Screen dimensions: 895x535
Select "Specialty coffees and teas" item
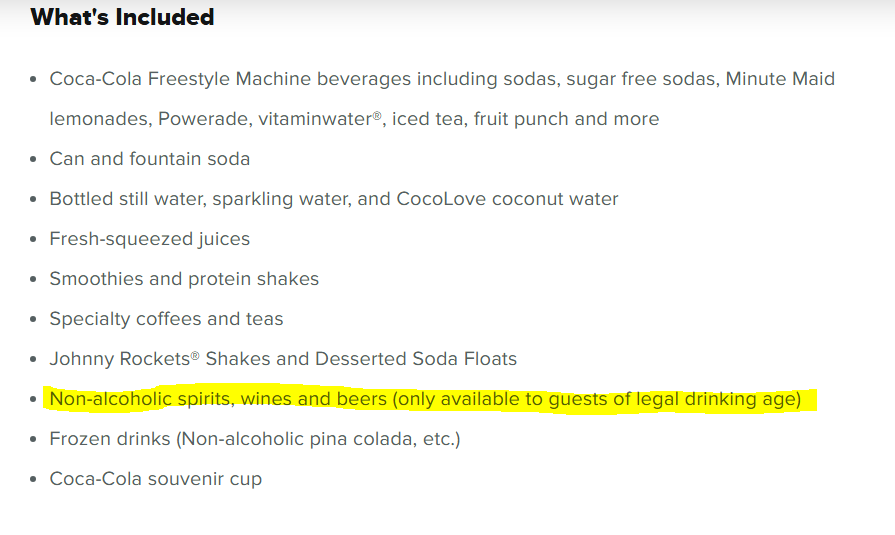(166, 319)
